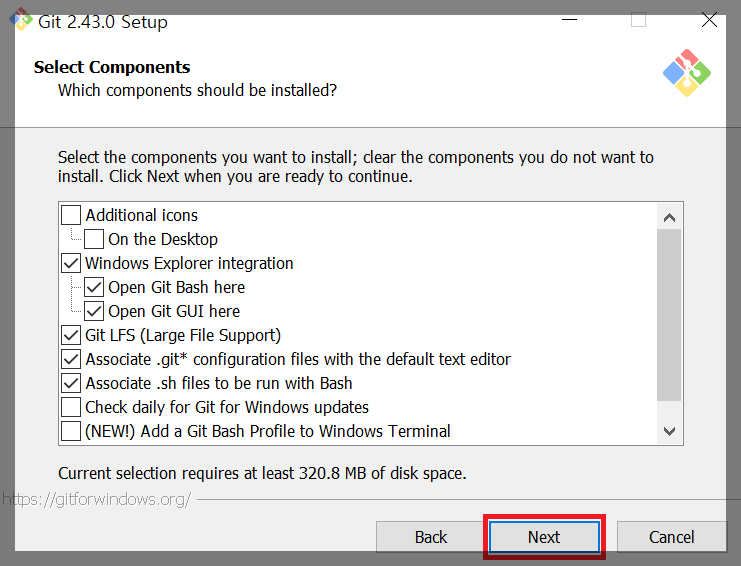The width and height of the screenshot is (741, 566).
Task: Click the scroll down arrow of component list
Action: pyautogui.click(x=669, y=431)
